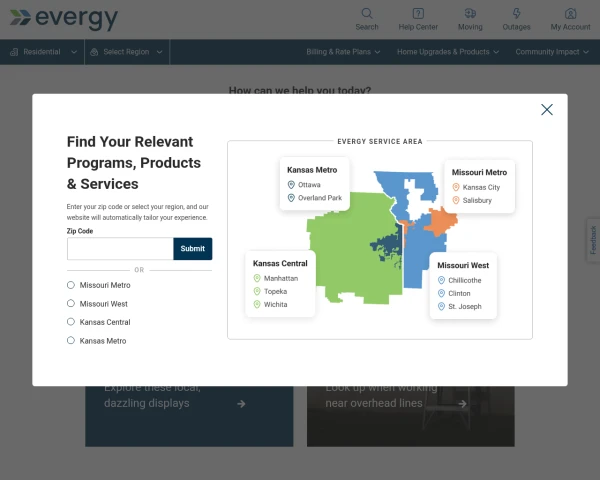Click the Topeka location pin
Screen dimensions: 600x480
257,291
